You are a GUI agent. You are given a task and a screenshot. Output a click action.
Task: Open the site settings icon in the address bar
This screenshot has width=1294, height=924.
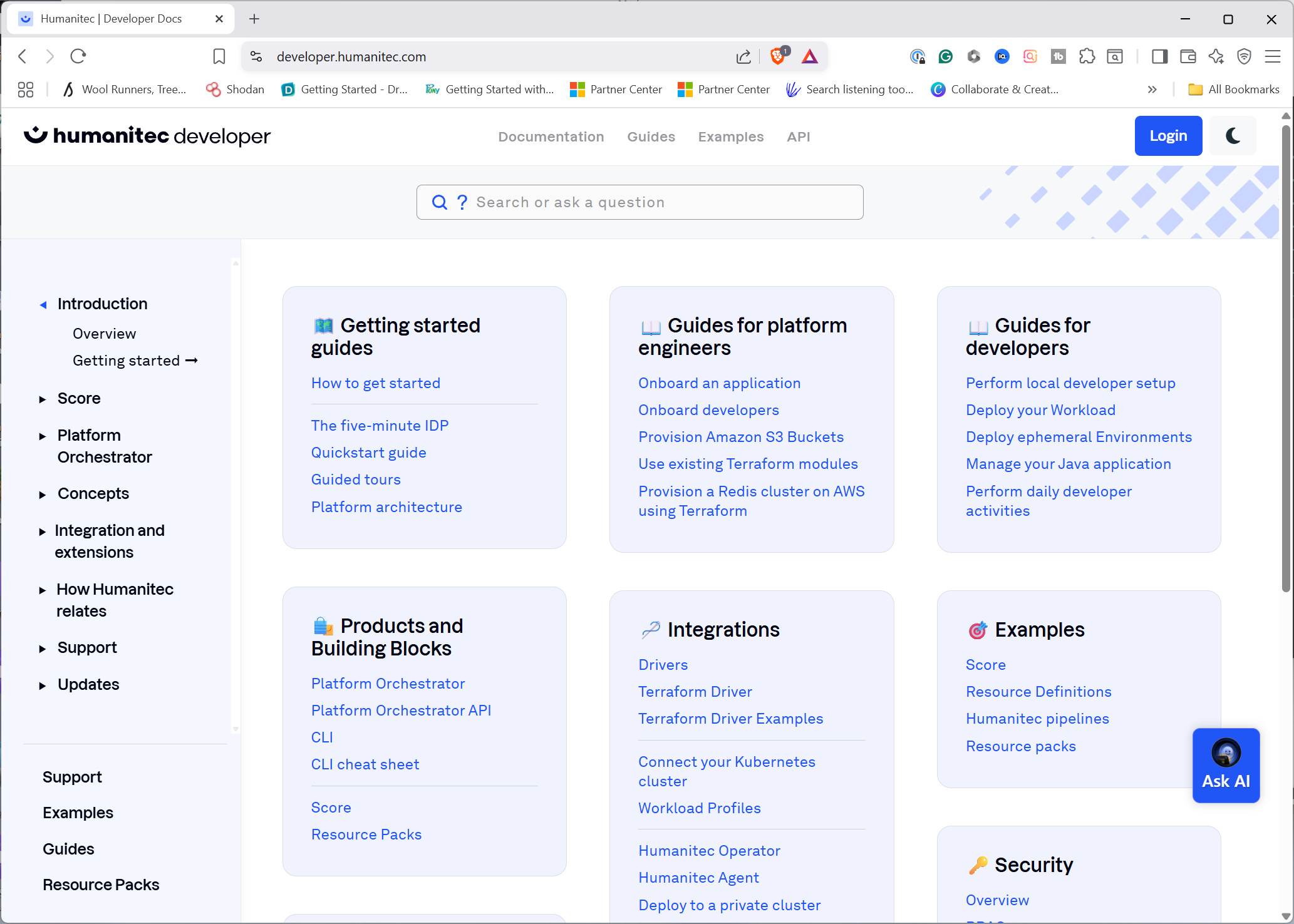click(256, 56)
